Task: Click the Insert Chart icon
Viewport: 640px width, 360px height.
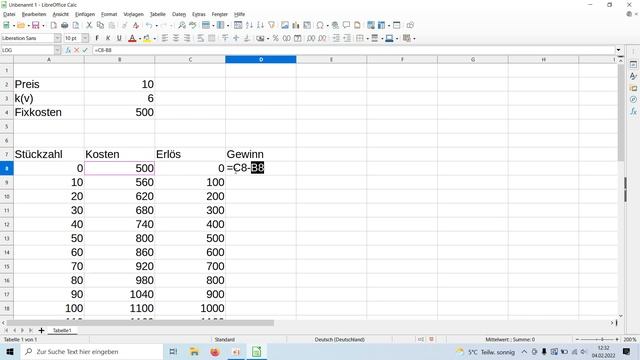Action: click(x=296, y=25)
